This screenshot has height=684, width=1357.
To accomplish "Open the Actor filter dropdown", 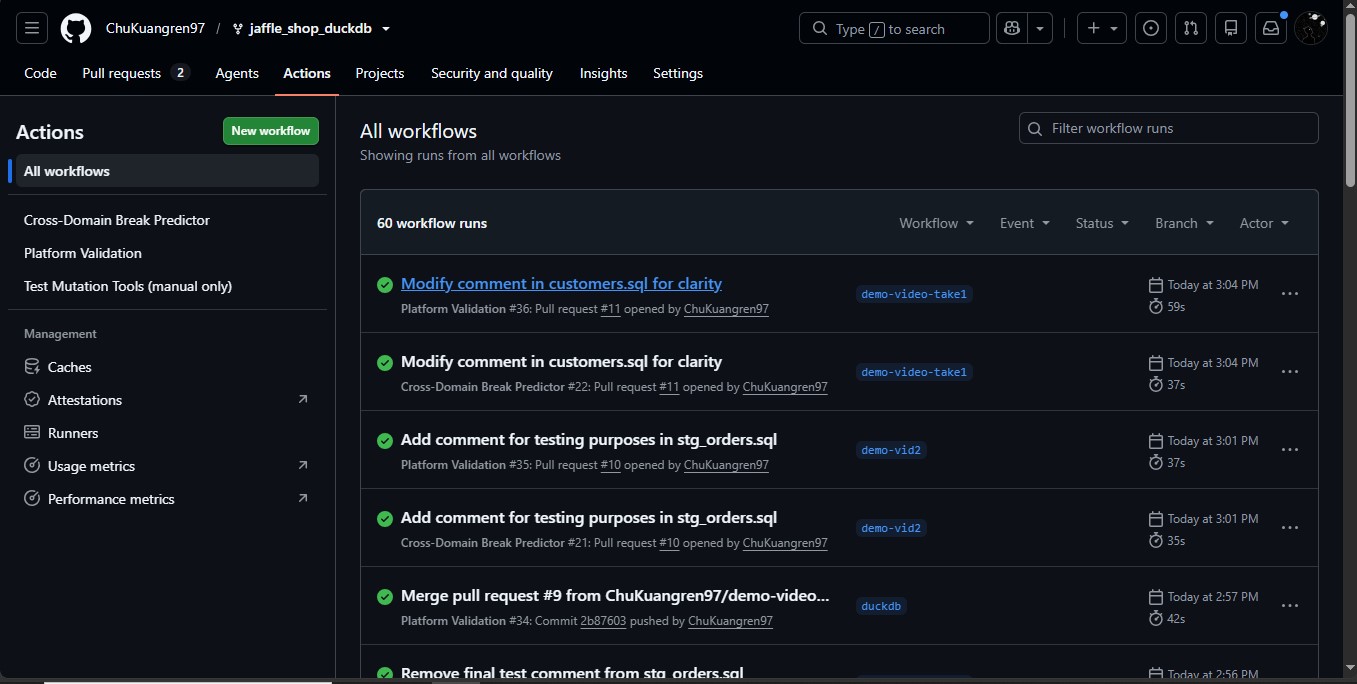I will [1264, 223].
